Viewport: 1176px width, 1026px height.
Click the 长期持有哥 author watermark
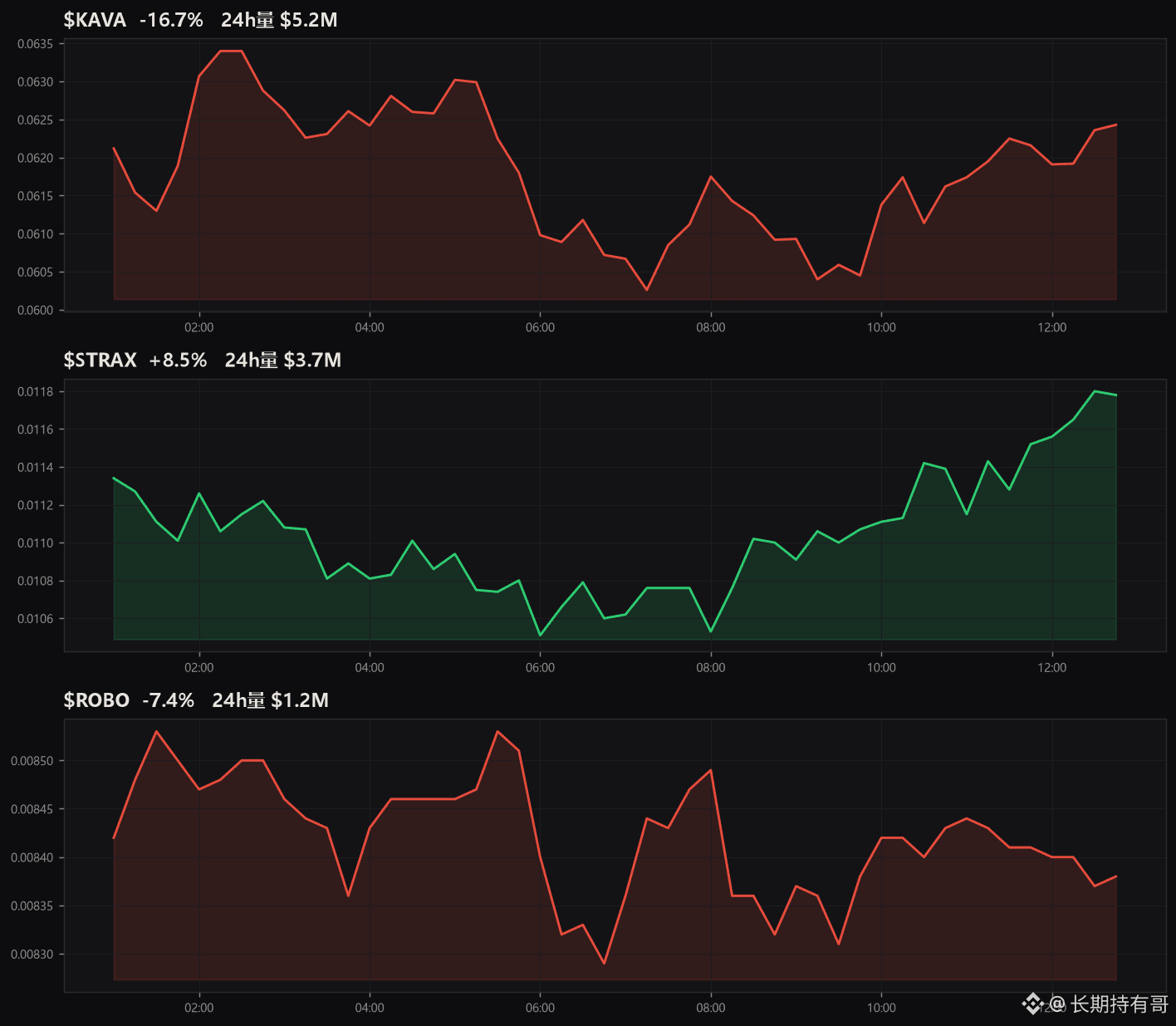click(x=1119, y=1004)
